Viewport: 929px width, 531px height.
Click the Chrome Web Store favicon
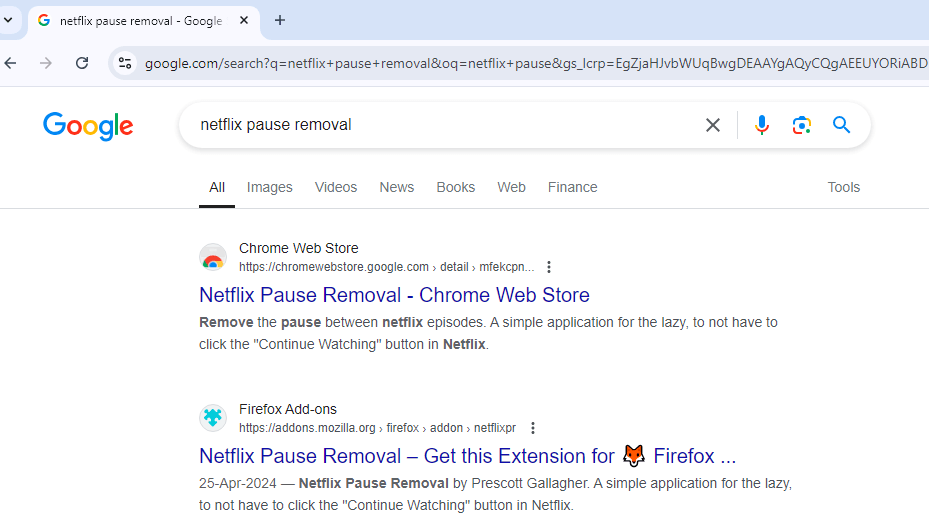coord(213,258)
